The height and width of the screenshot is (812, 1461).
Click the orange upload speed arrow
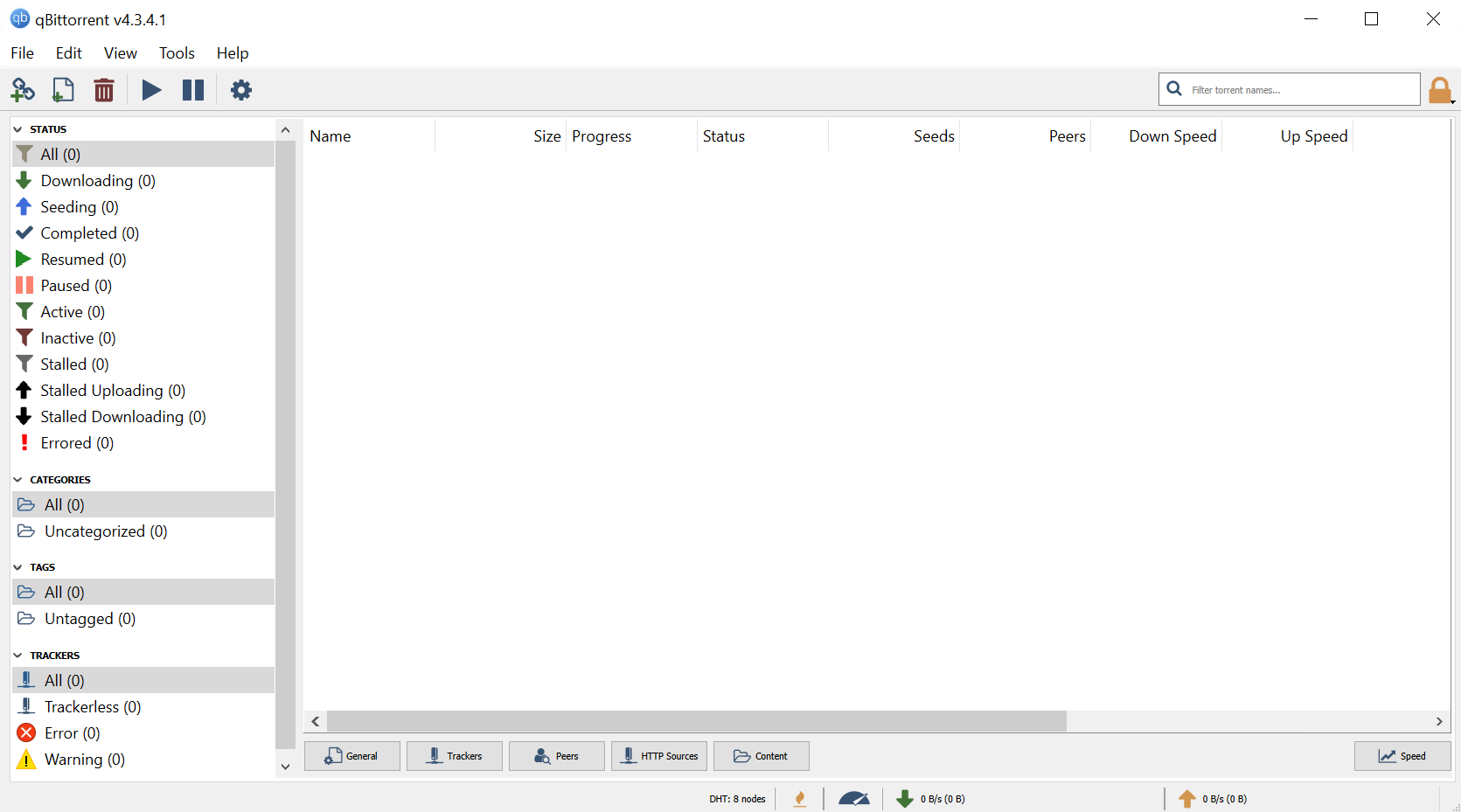pos(1187,799)
